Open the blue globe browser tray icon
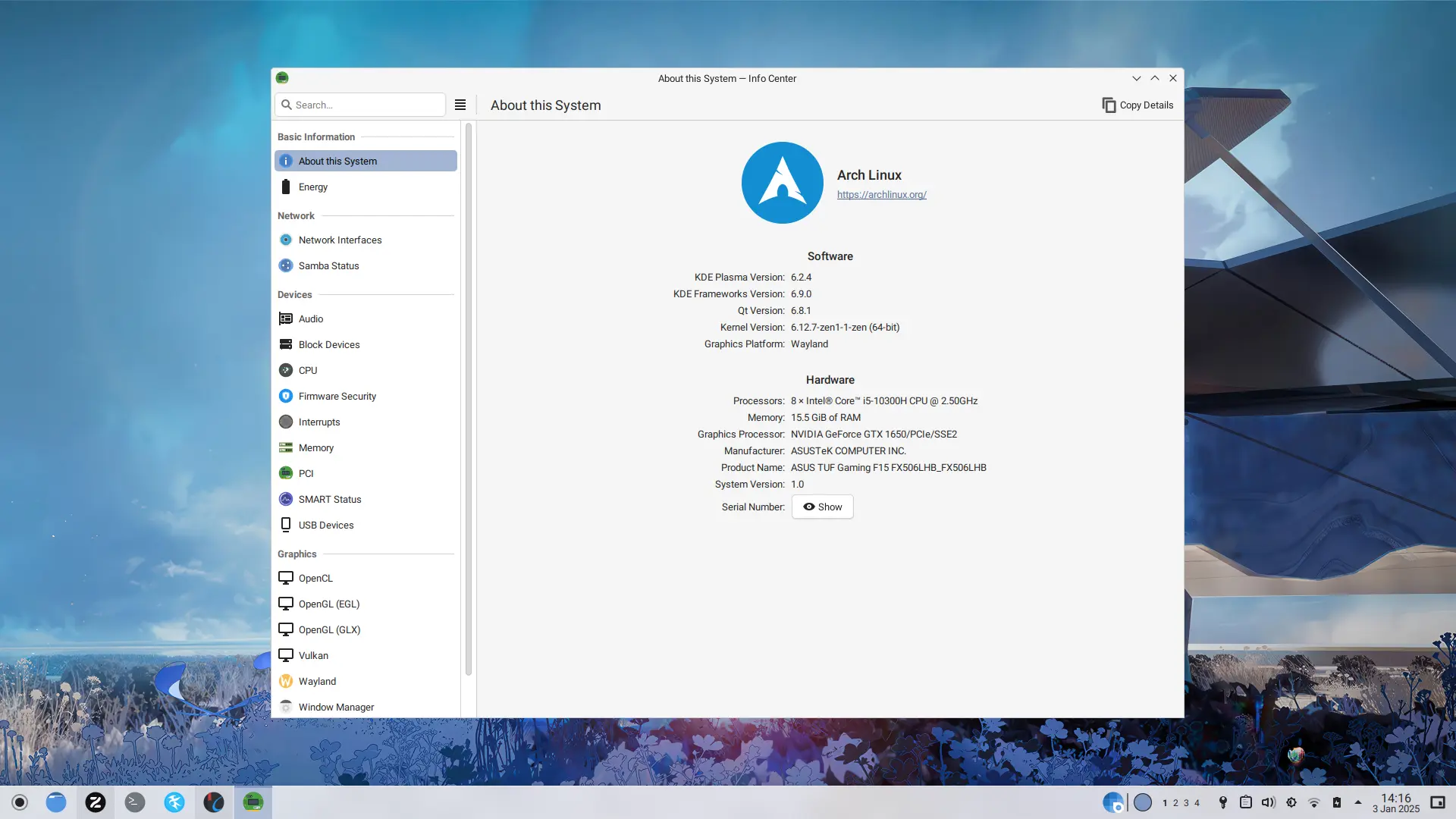 (x=1113, y=802)
